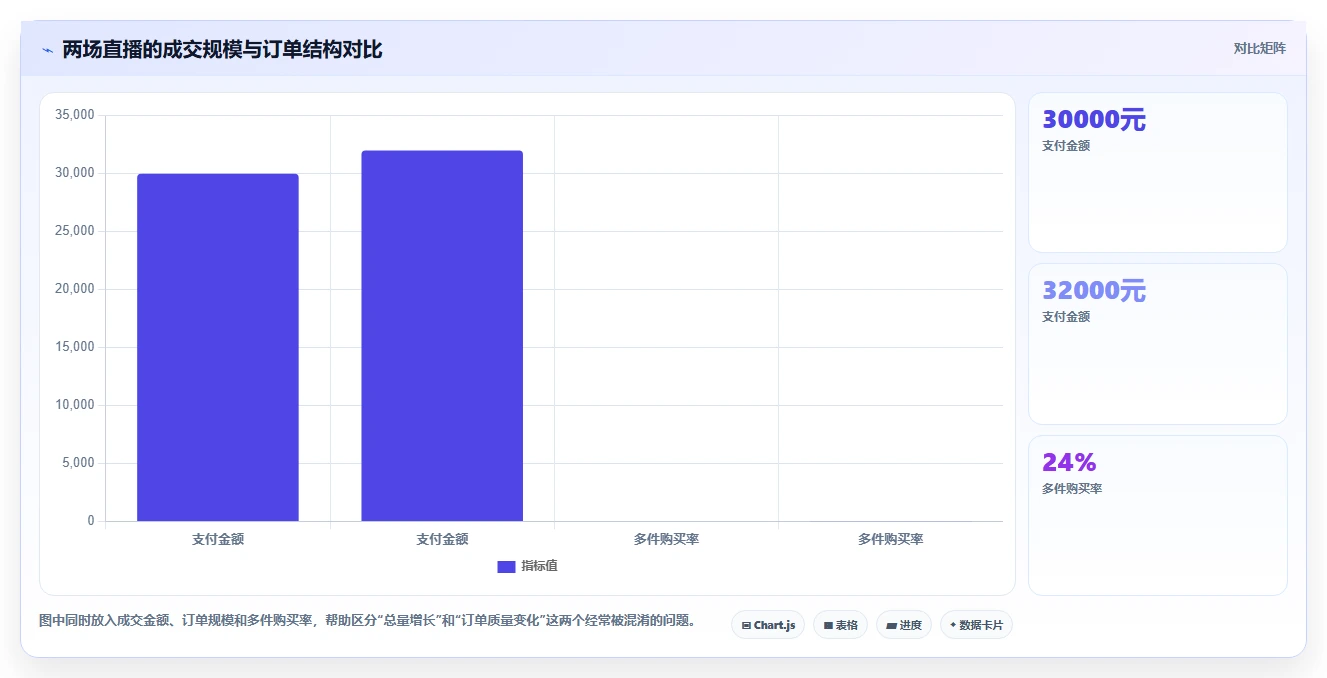Click the 25,000 y-axis label

[75, 231]
